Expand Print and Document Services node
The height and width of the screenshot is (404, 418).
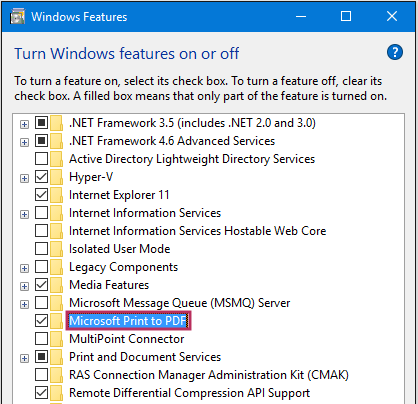[24, 358]
